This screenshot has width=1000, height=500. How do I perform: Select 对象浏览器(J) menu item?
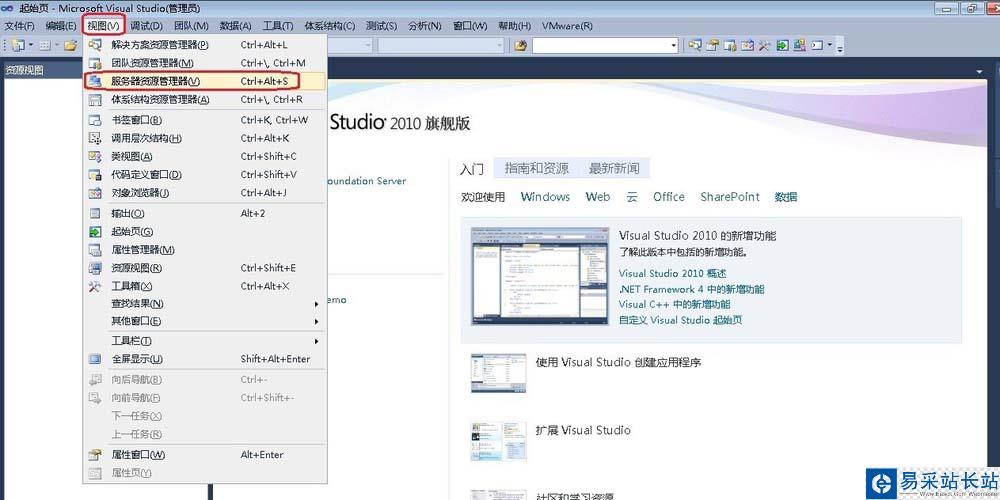[x=205, y=193]
